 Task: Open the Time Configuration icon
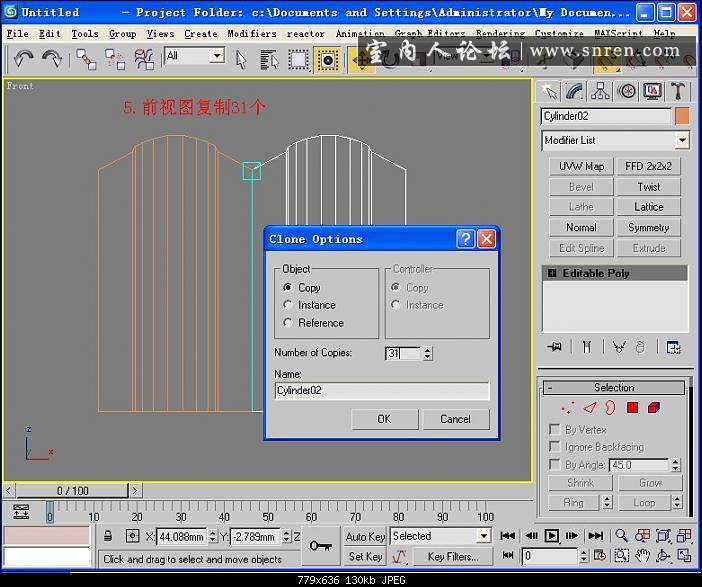click(x=600, y=556)
